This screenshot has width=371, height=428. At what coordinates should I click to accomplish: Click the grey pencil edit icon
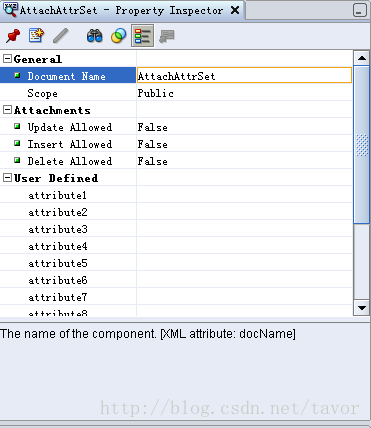(61, 36)
